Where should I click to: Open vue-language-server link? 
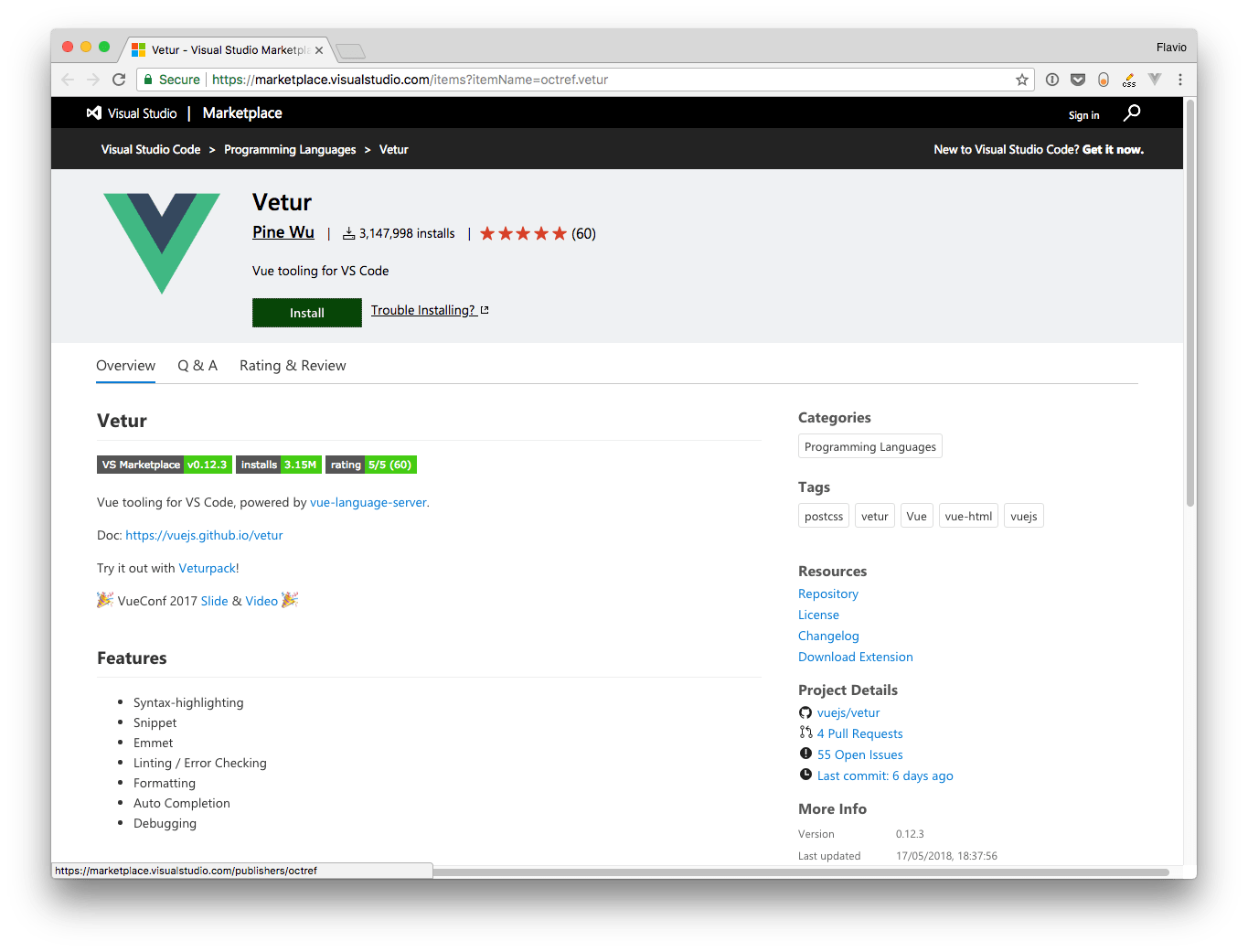click(x=368, y=502)
